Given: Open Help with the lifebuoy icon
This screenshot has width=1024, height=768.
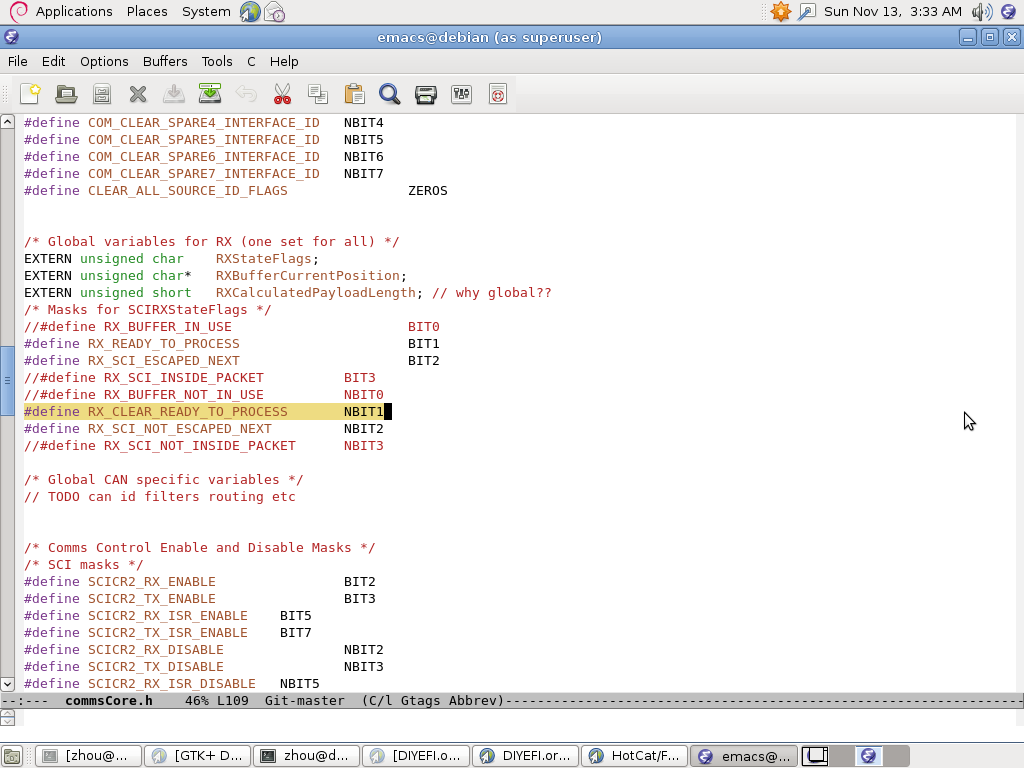Looking at the screenshot, I should click(498, 94).
